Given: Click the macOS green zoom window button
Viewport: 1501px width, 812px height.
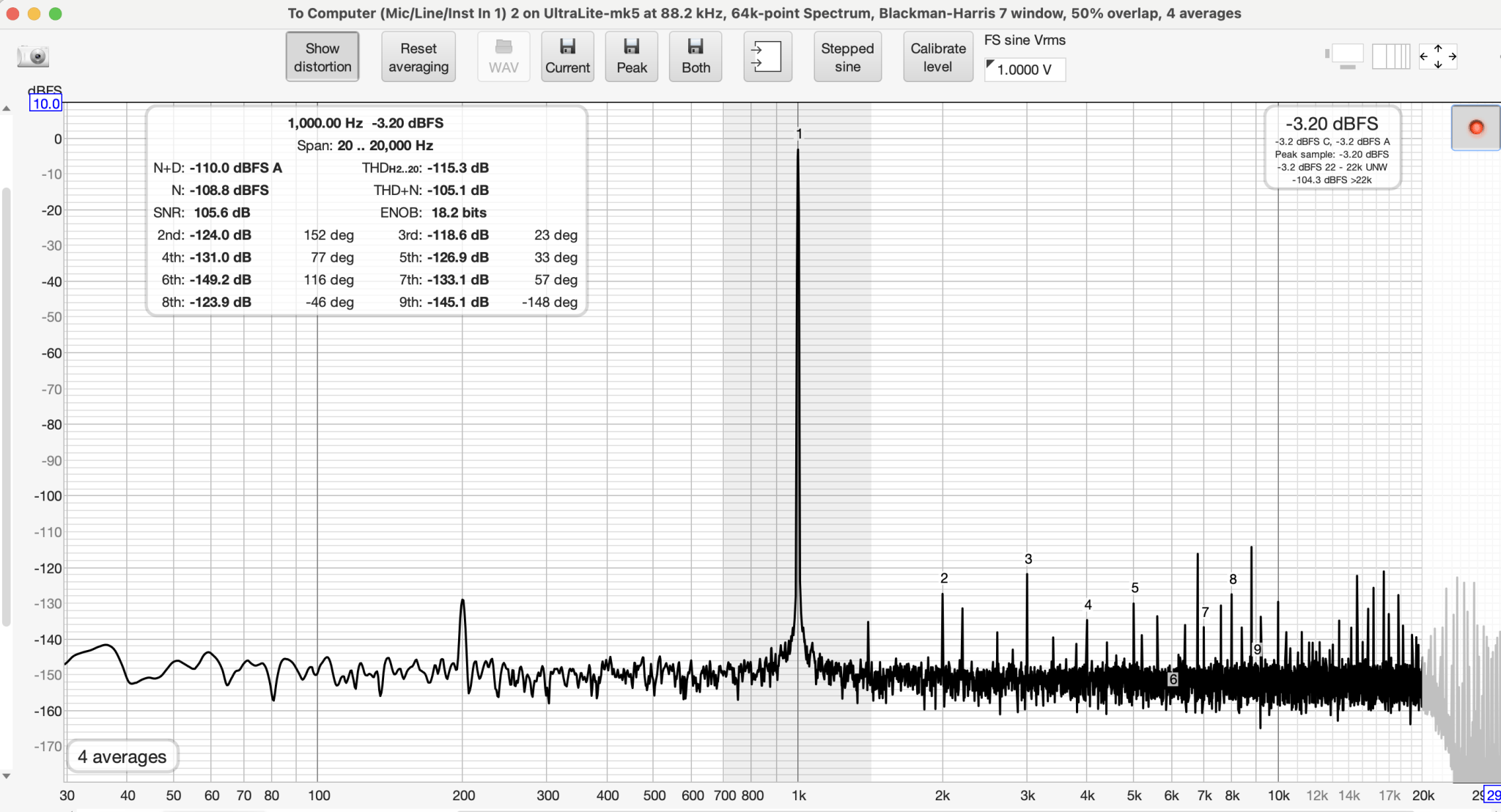Looking at the screenshot, I should pos(56,14).
